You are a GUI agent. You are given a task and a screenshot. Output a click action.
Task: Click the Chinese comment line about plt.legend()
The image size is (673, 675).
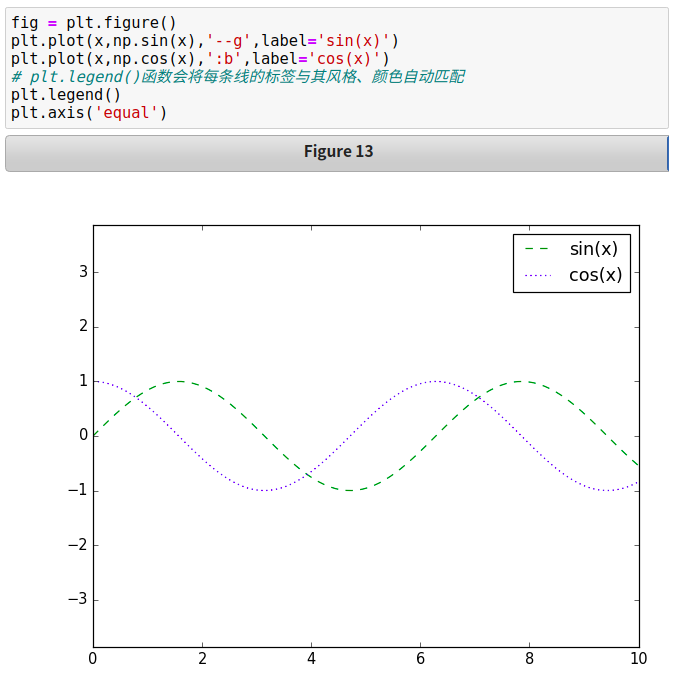238,77
